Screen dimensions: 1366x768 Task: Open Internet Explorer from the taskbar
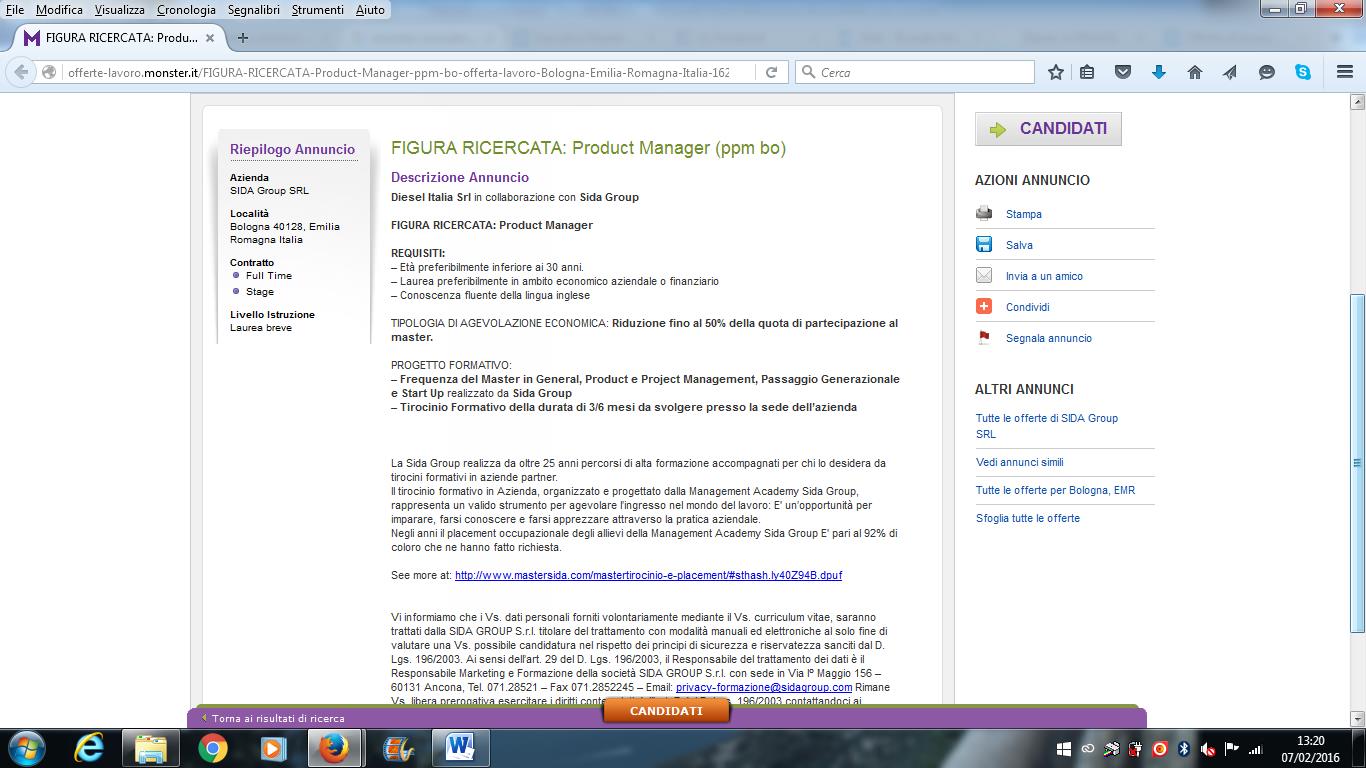tap(89, 747)
